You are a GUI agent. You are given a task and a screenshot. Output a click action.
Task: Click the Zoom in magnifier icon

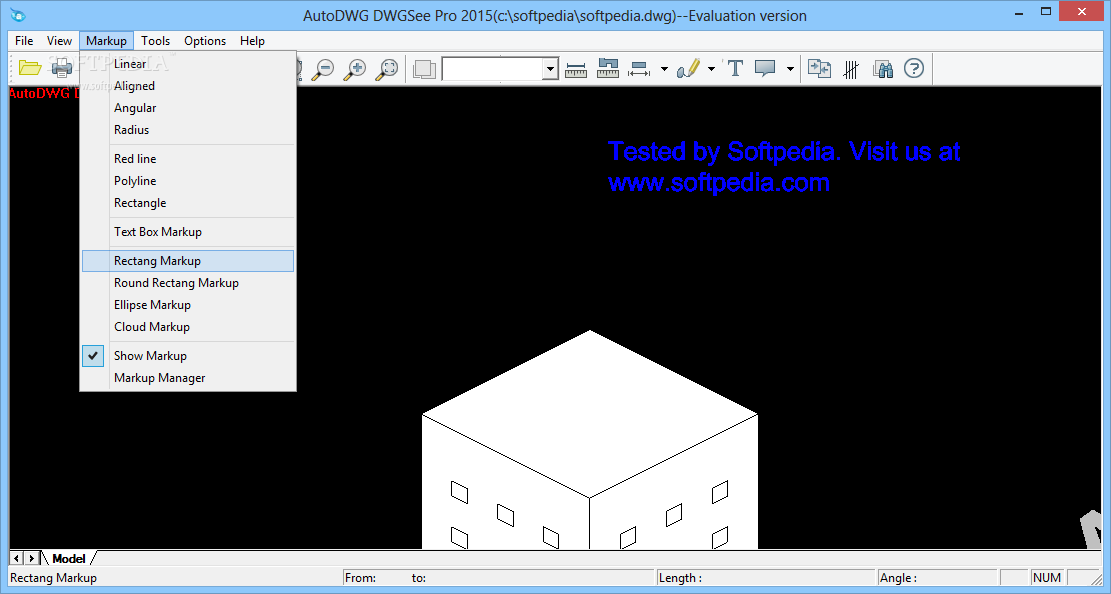(355, 69)
